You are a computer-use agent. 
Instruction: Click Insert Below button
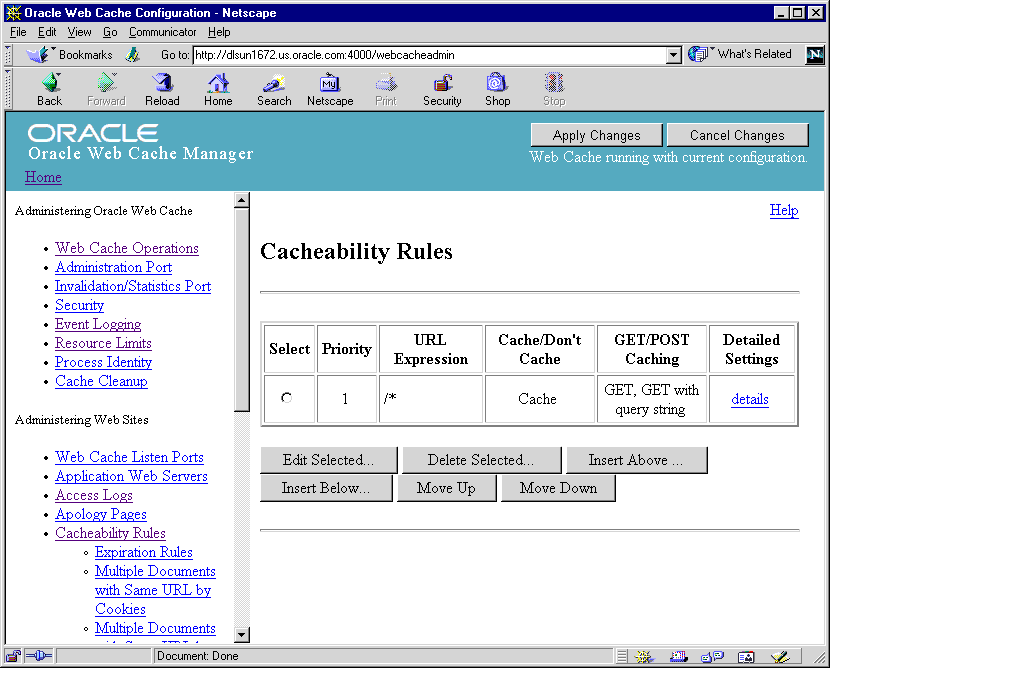point(326,488)
